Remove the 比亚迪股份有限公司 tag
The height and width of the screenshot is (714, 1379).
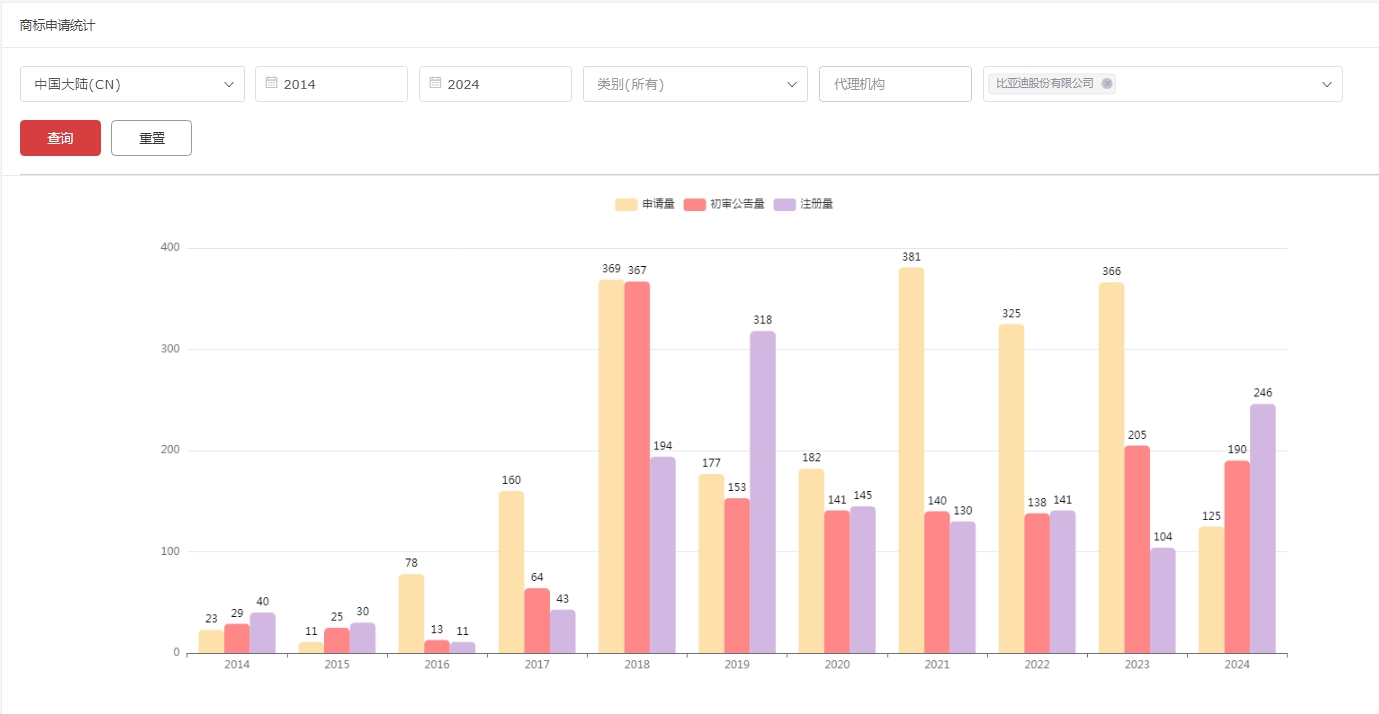[1107, 84]
